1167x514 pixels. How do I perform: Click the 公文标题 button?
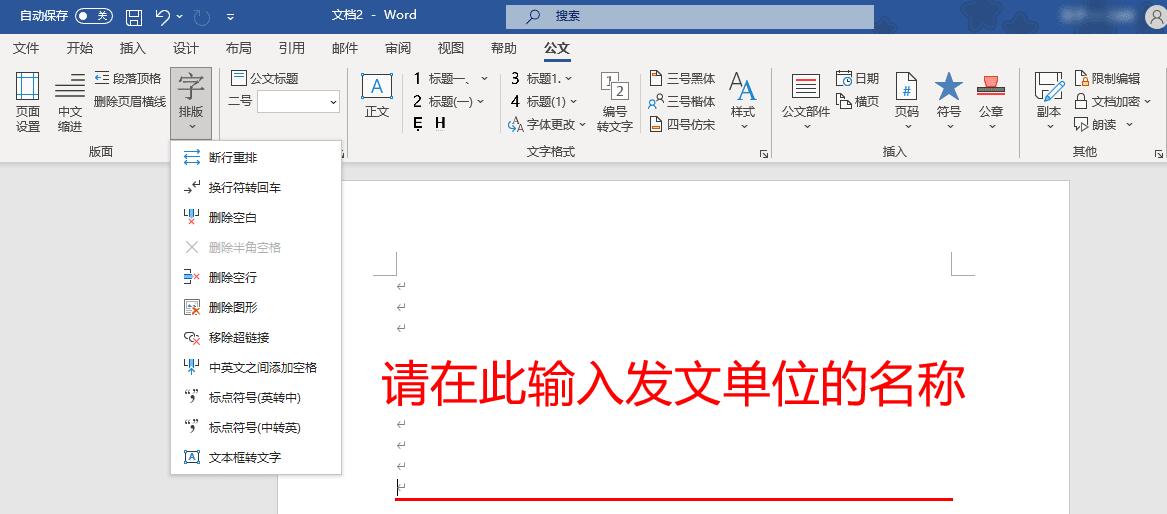coord(264,78)
